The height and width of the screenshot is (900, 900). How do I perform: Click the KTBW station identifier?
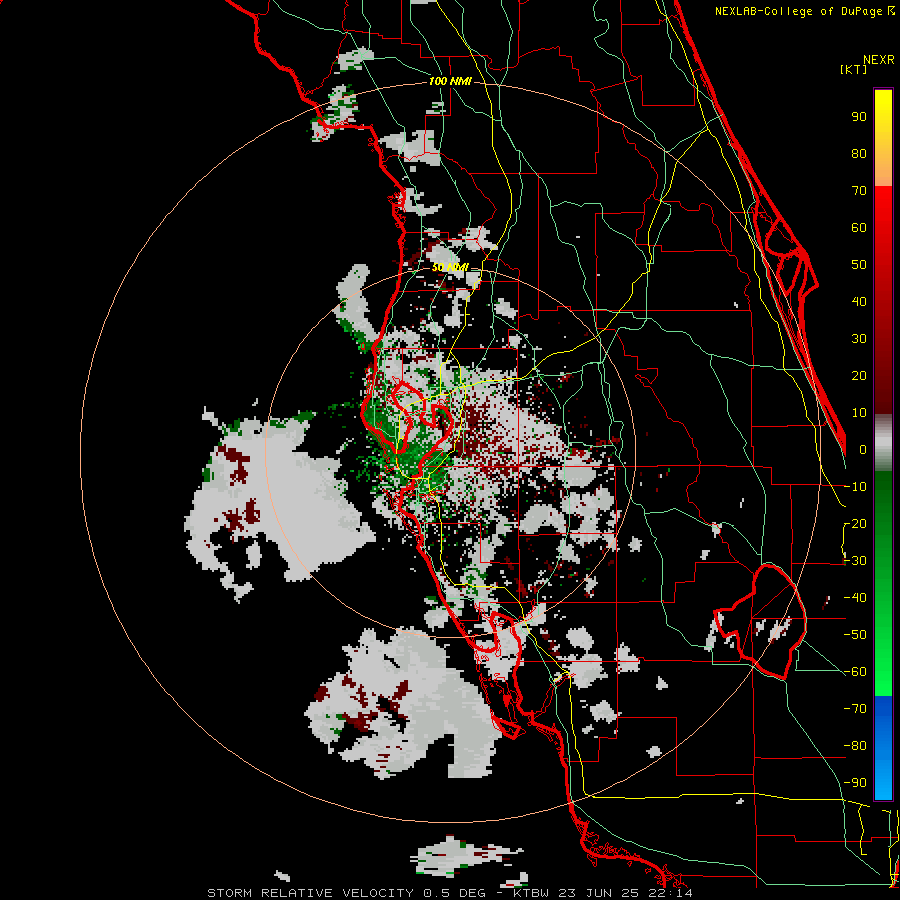532,893
